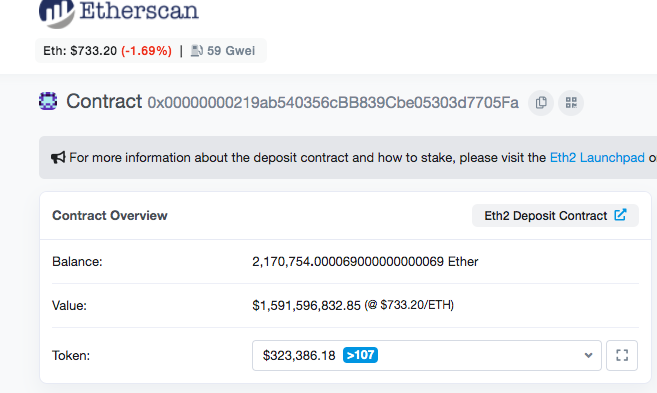Screen dimensions: 657x393
Task: Click the gas pump Gwei icon
Action: point(197,51)
